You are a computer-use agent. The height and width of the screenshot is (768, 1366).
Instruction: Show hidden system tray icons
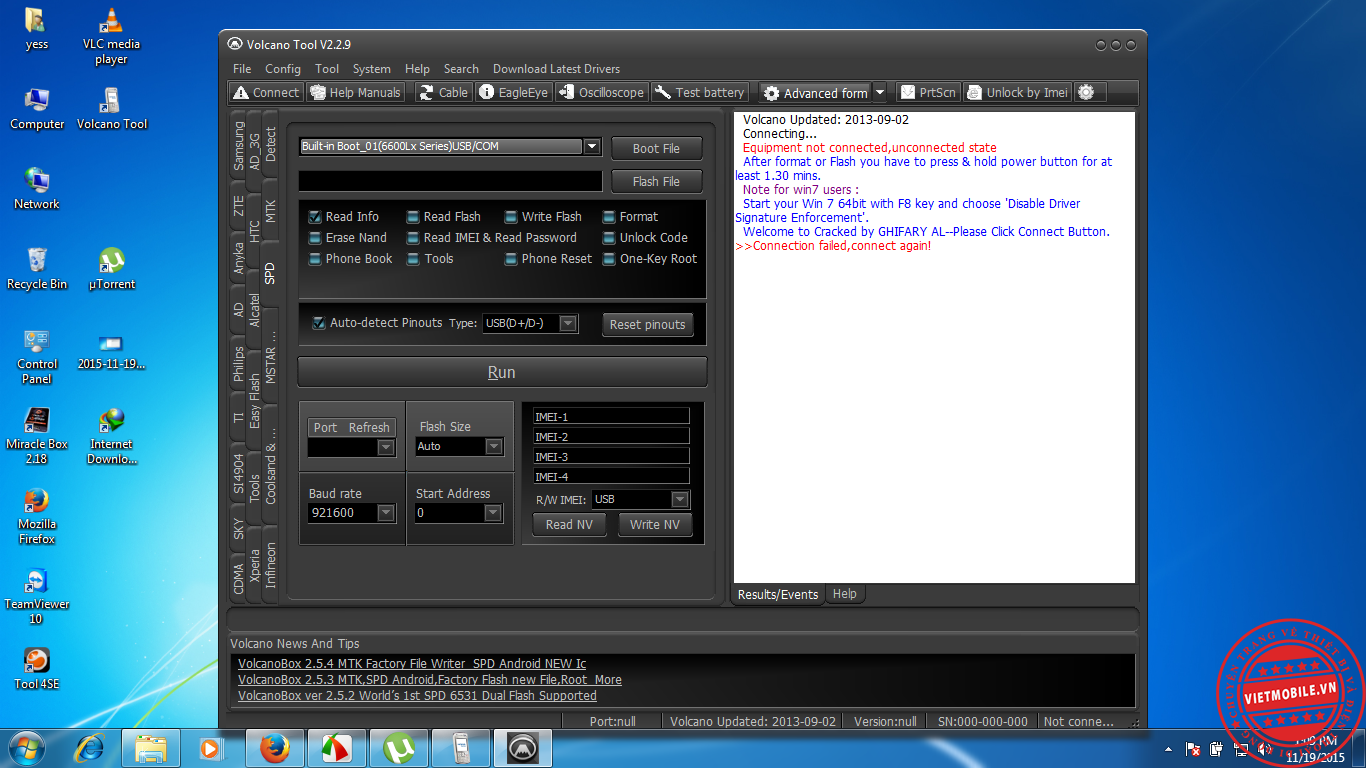click(1169, 748)
